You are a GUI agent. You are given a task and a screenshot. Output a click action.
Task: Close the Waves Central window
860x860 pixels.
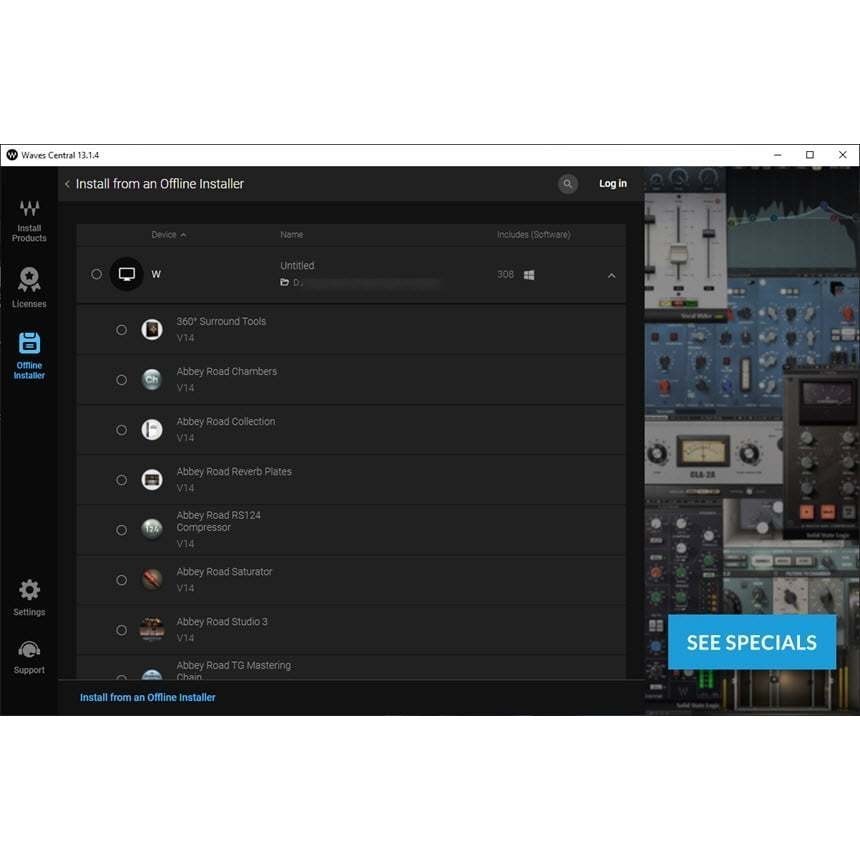[x=843, y=155]
